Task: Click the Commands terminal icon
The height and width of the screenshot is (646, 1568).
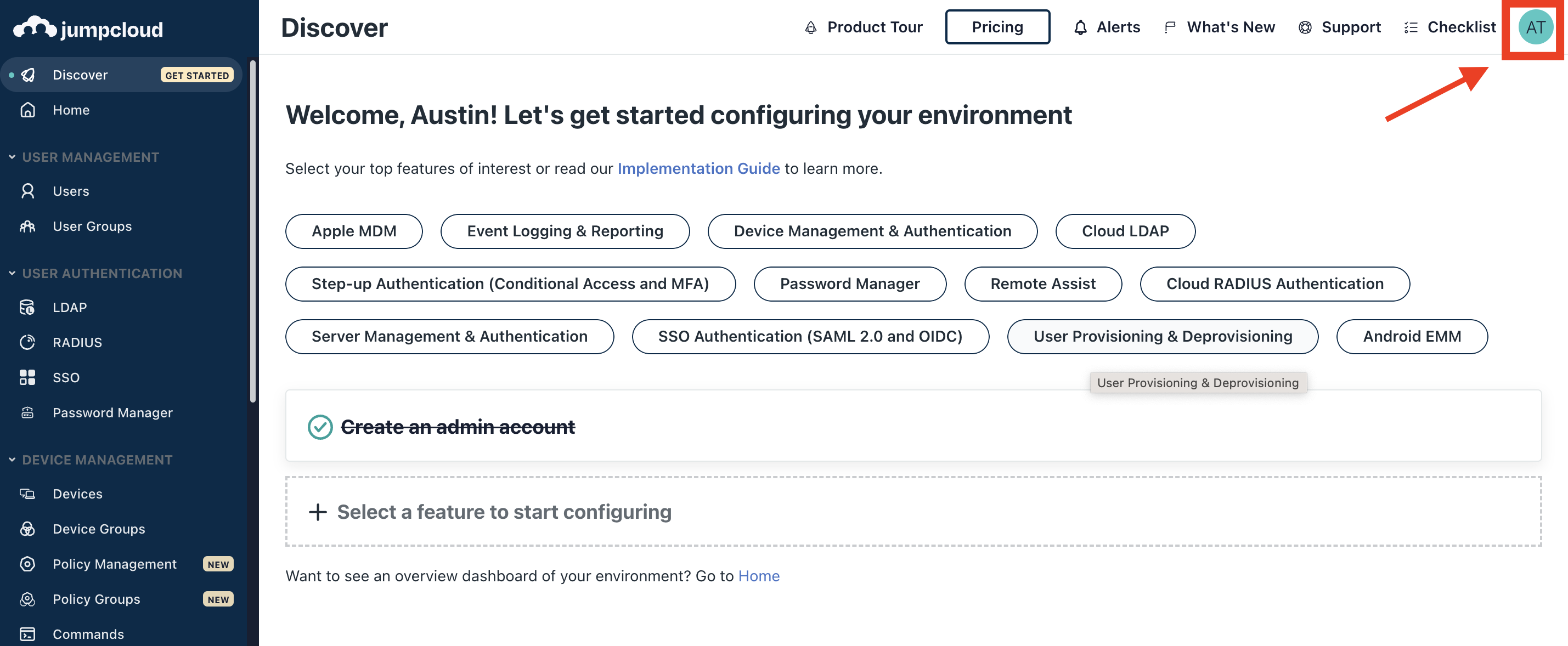Action: 28,634
